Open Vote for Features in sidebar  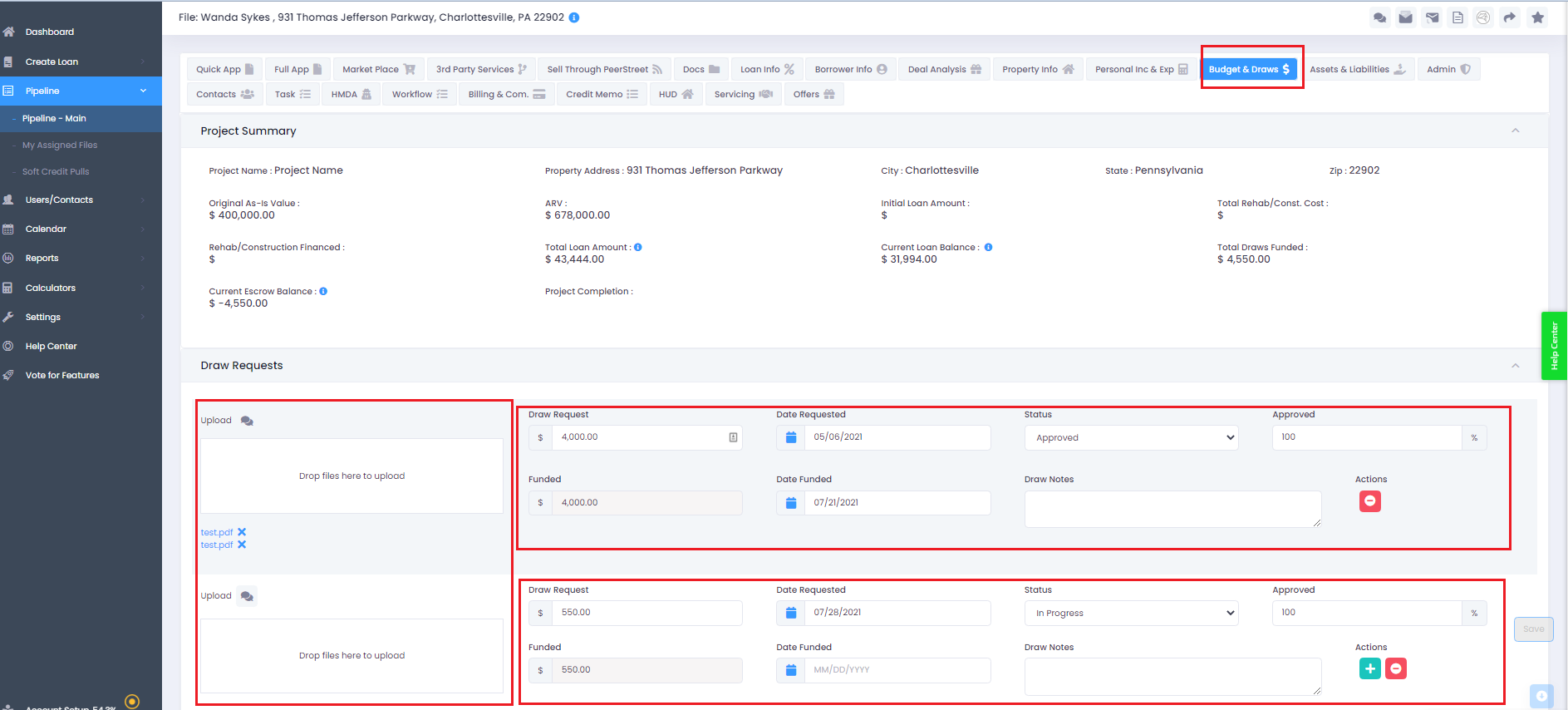[x=62, y=375]
